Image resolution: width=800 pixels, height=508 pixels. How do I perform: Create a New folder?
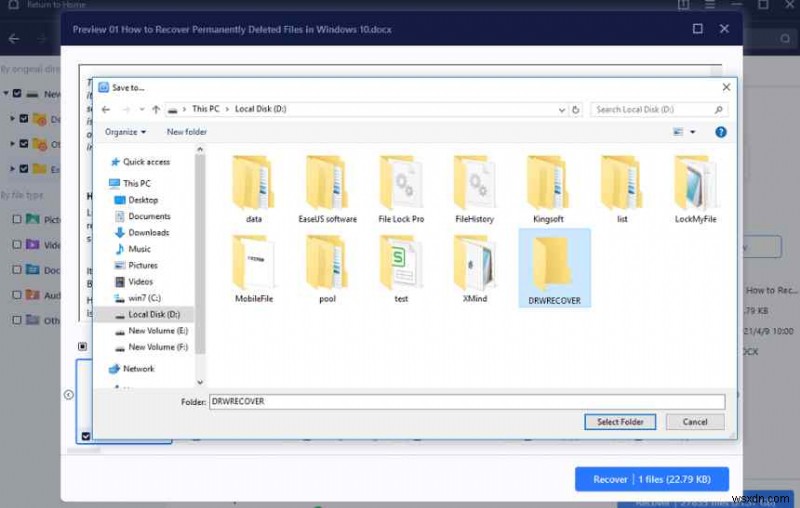[187, 132]
